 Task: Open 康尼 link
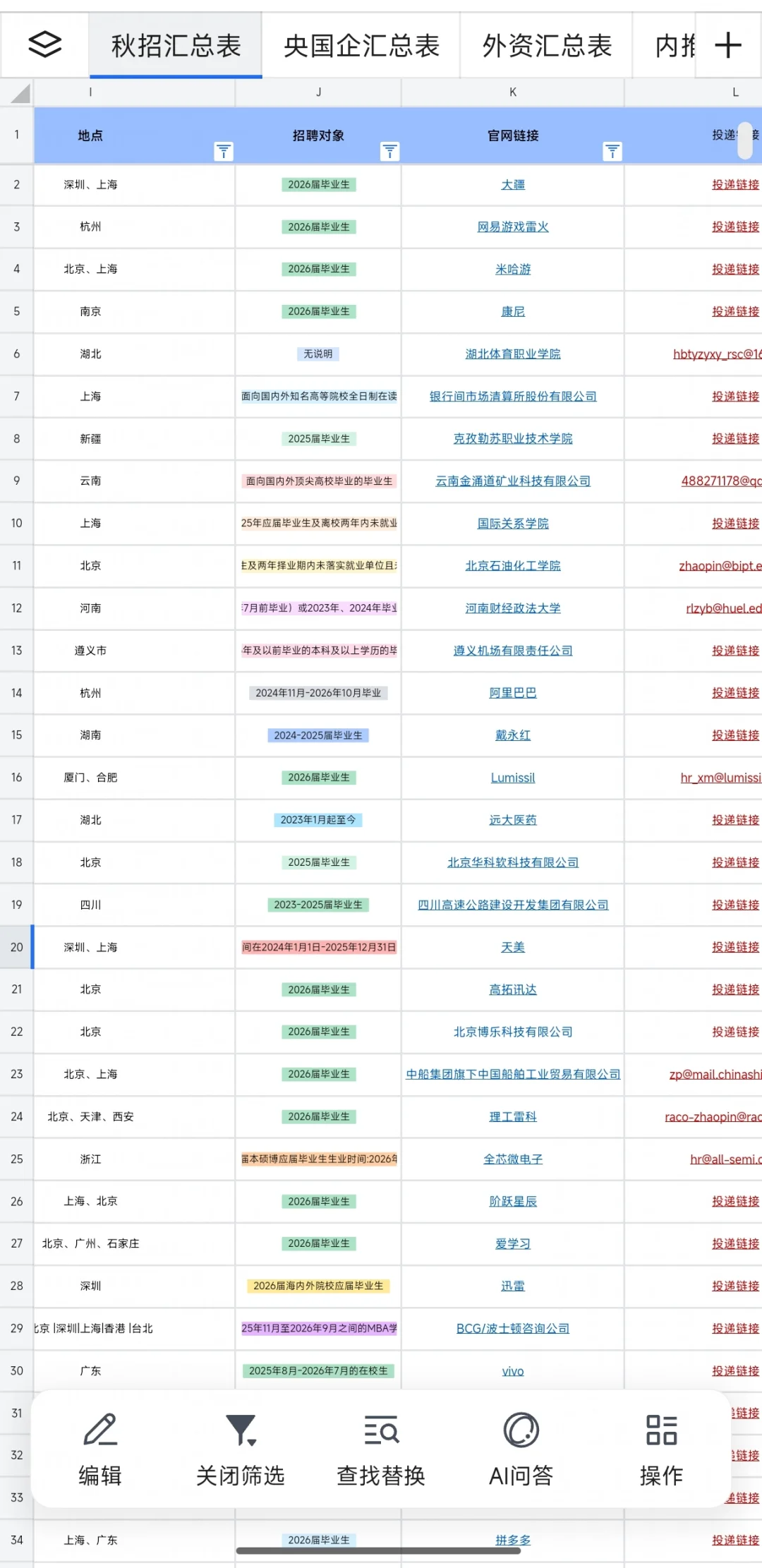tap(513, 312)
